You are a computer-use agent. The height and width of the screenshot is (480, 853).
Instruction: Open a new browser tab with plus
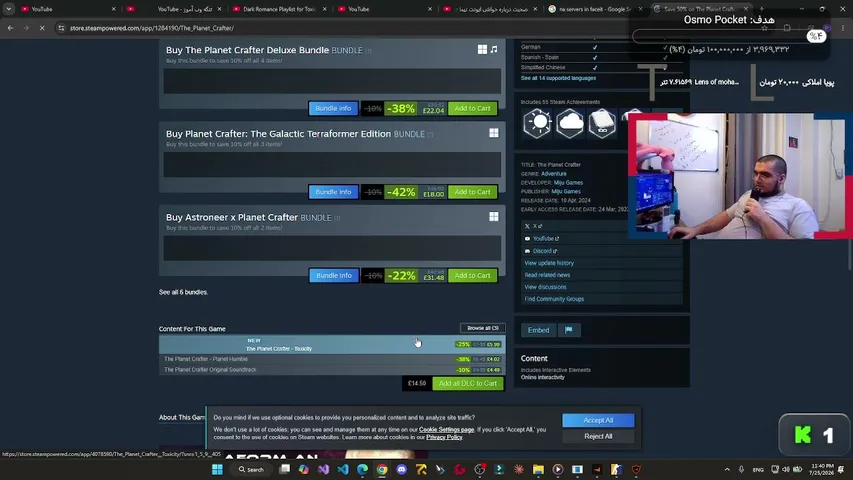[x=761, y=9]
